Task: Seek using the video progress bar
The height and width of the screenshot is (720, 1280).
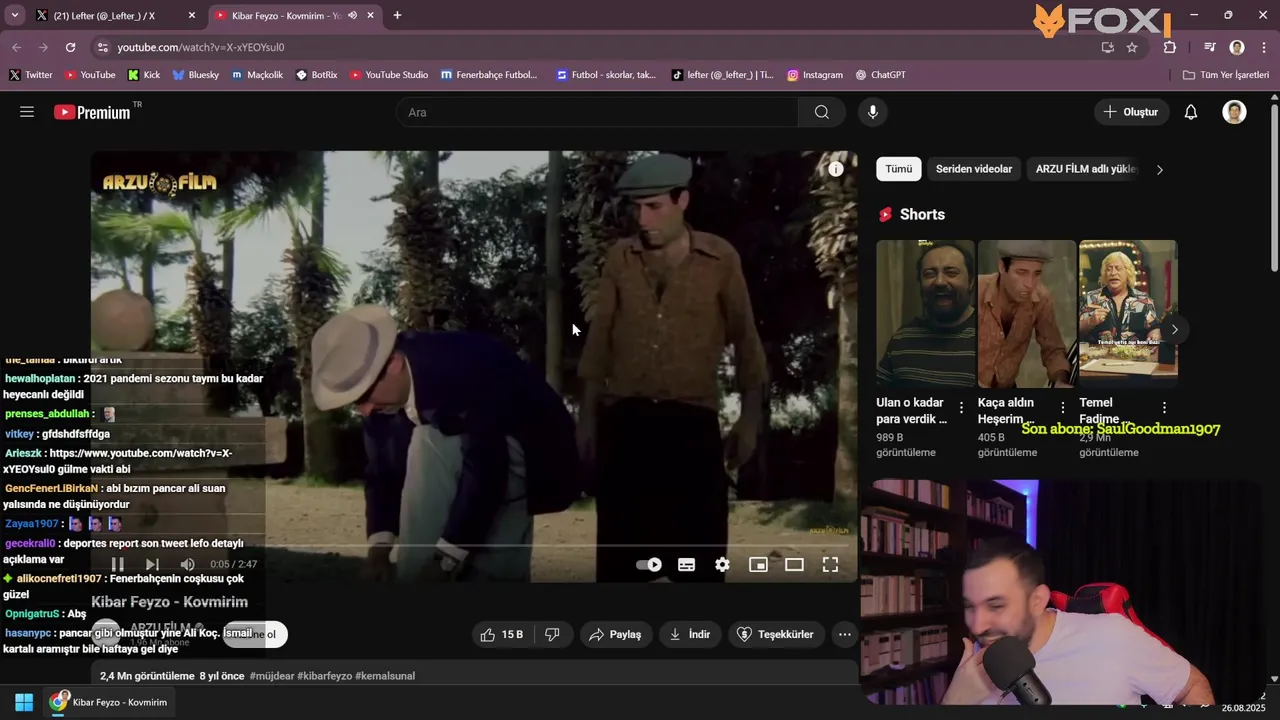Action: pos(474,545)
